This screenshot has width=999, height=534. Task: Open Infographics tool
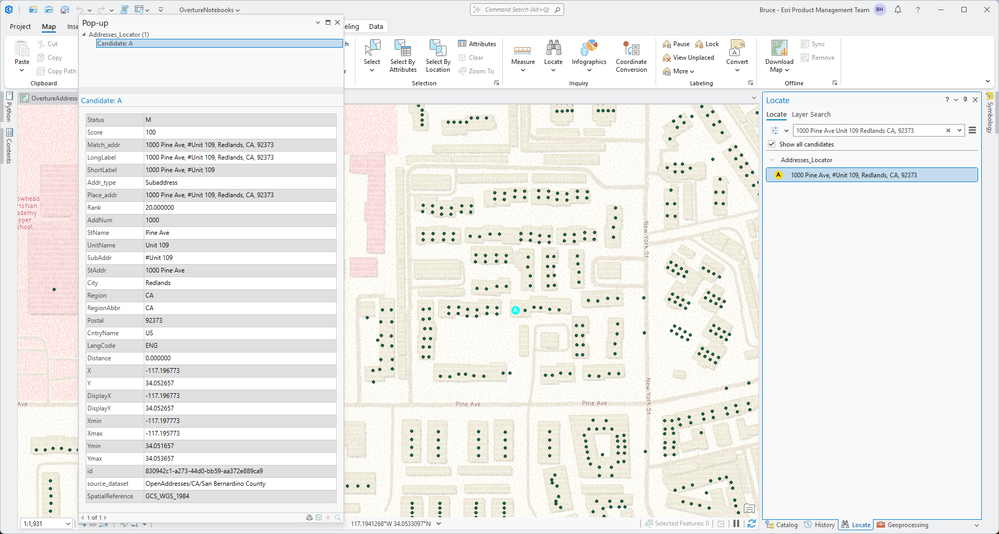[589, 54]
